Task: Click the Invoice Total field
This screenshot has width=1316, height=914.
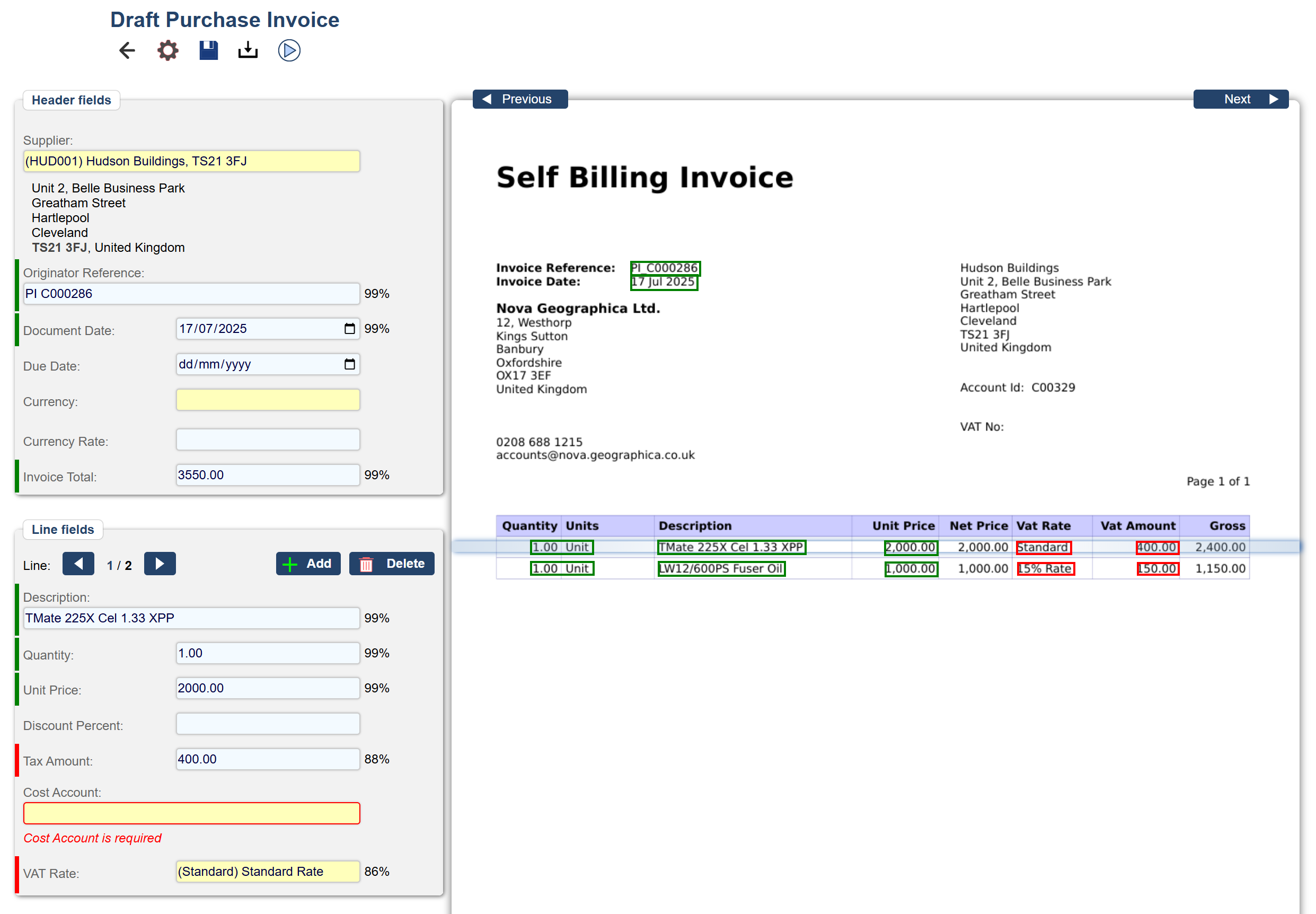Action: click(267, 474)
